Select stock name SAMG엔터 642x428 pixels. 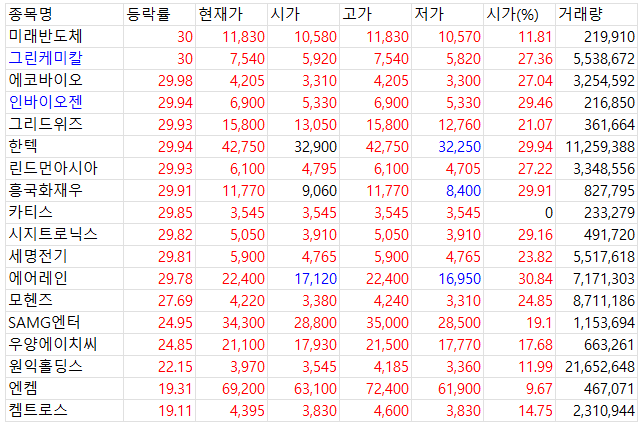pyautogui.click(x=44, y=323)
